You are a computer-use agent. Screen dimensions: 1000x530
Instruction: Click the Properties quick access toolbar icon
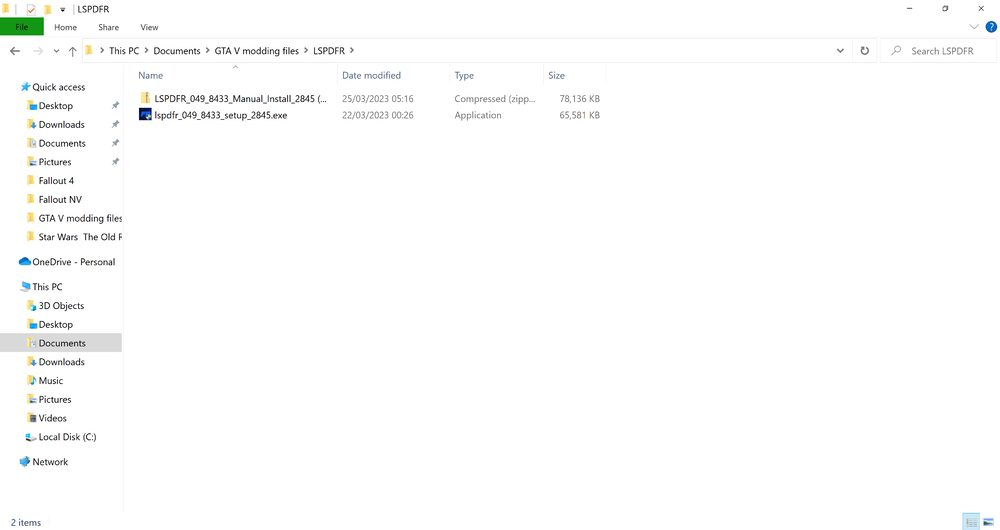click(31, 9)
